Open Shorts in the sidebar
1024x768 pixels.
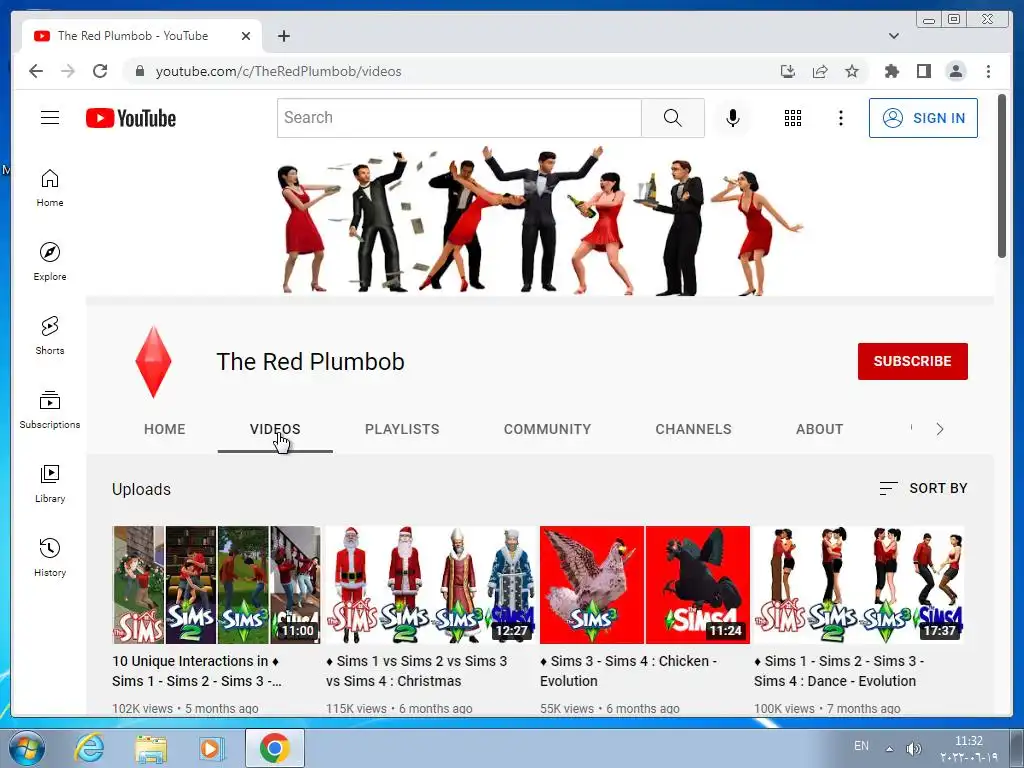50,336
